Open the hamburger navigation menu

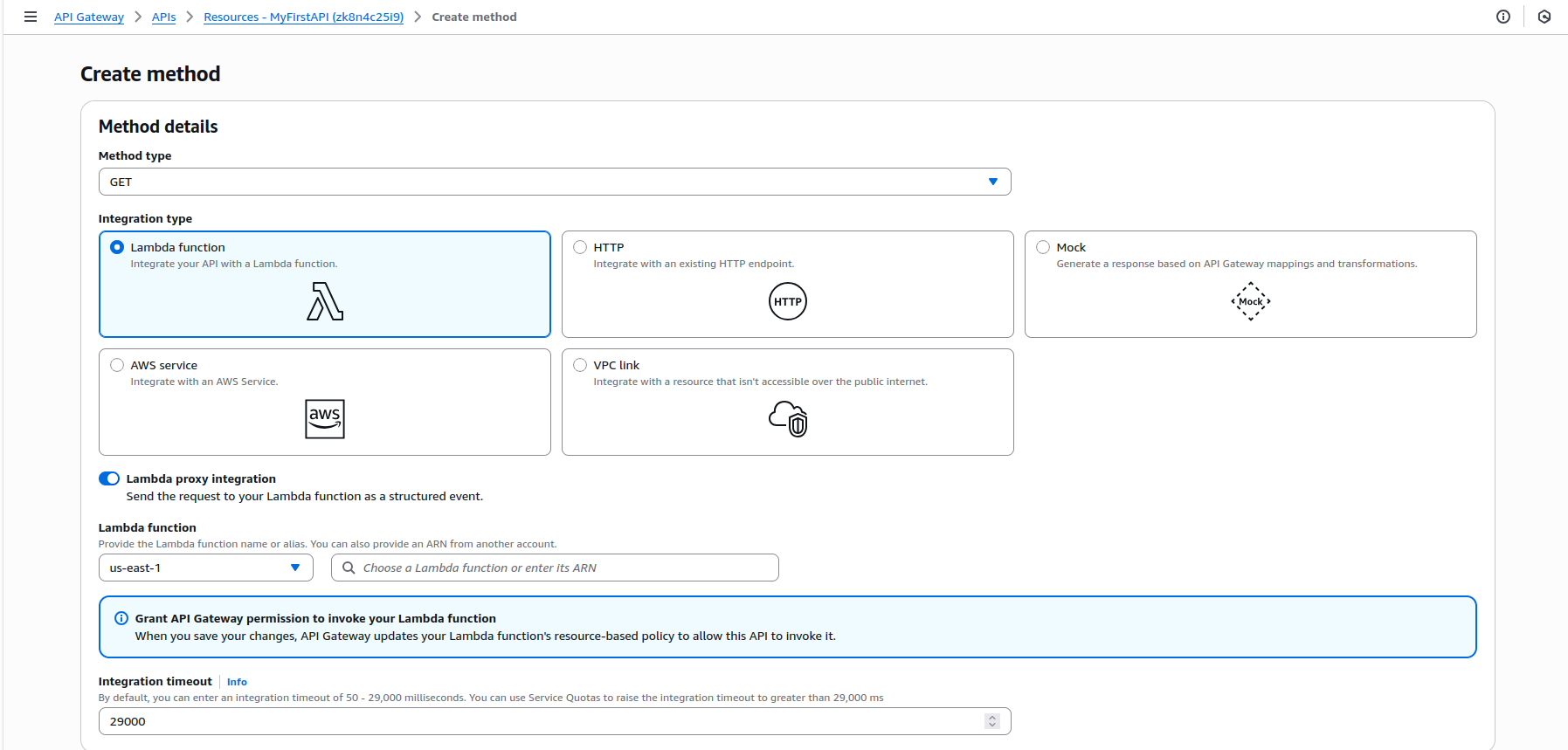click(x=31, y=17)
